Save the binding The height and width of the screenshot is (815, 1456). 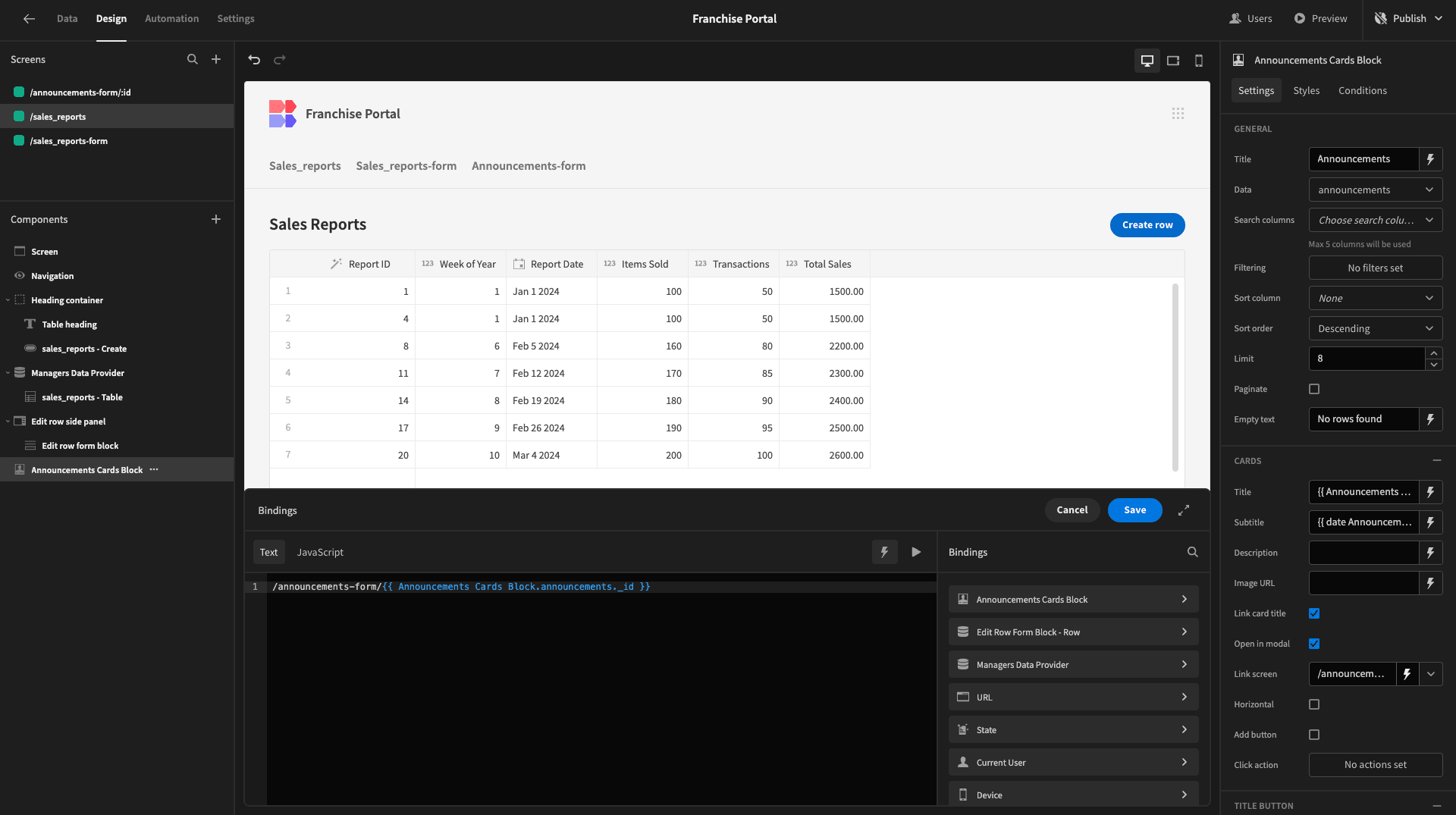point(1135,510)
